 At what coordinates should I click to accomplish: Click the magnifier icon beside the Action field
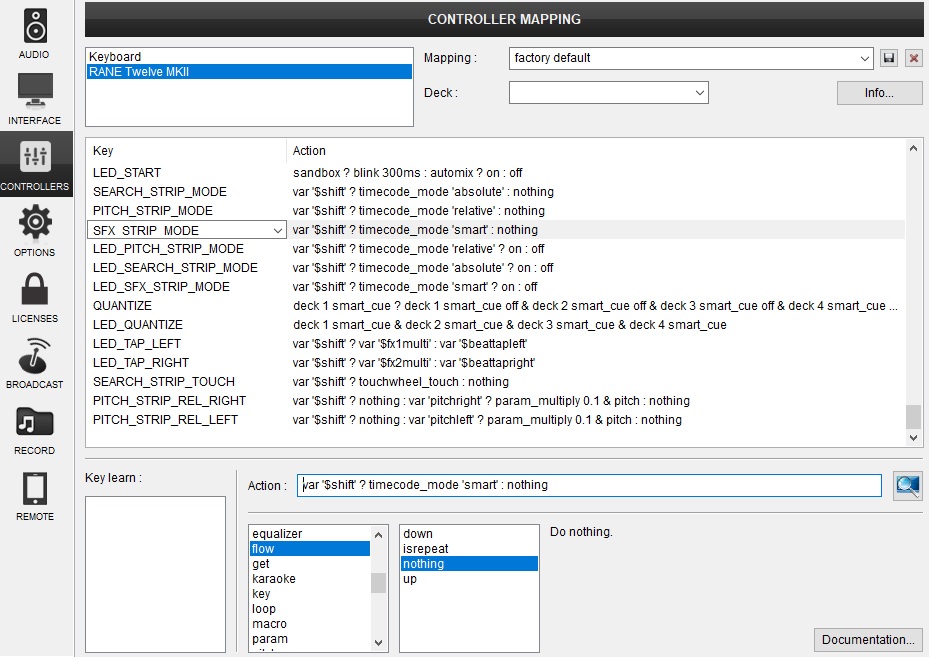(x=907, y=485)
